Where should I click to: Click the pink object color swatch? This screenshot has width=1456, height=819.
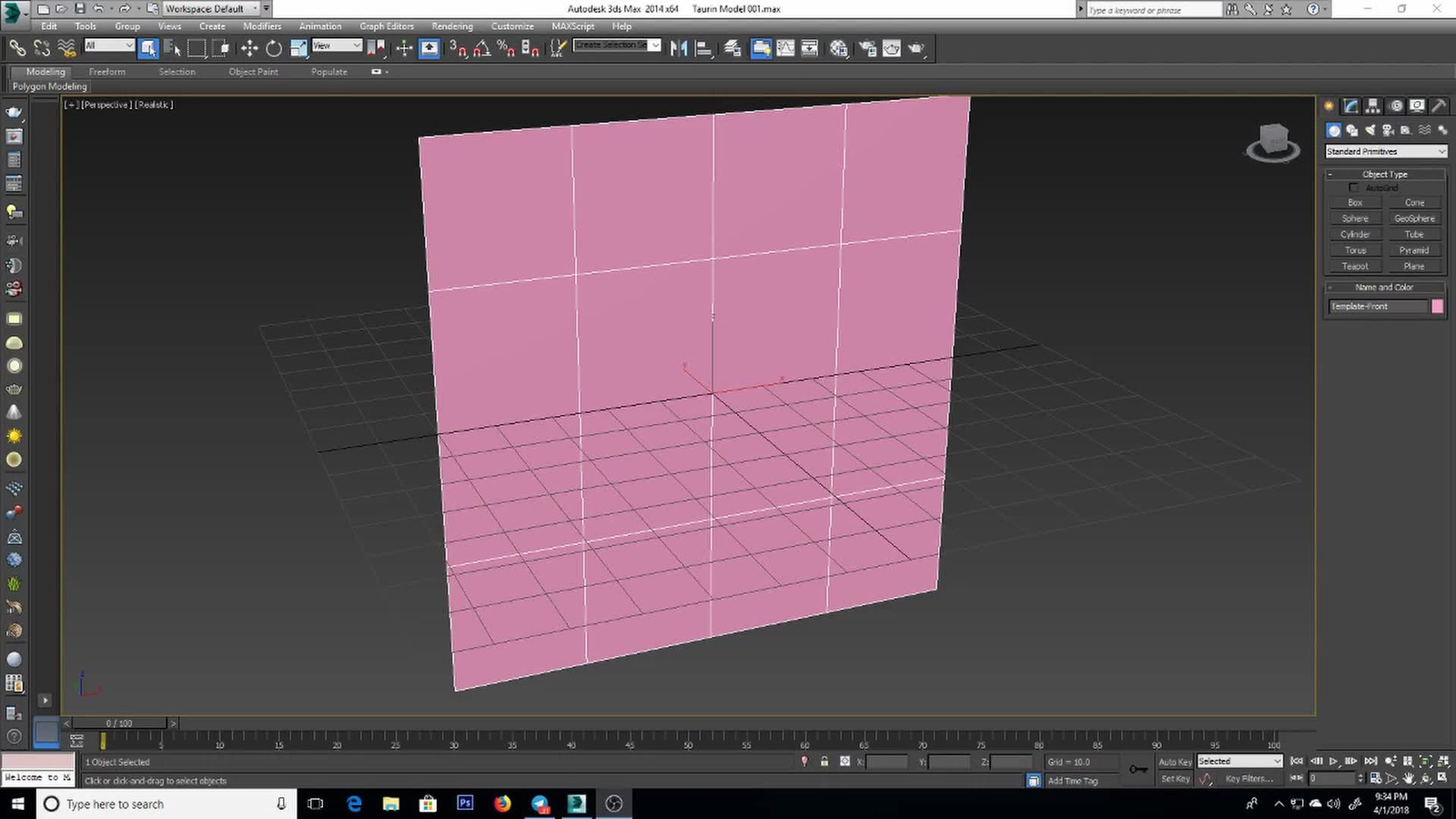1437,307
